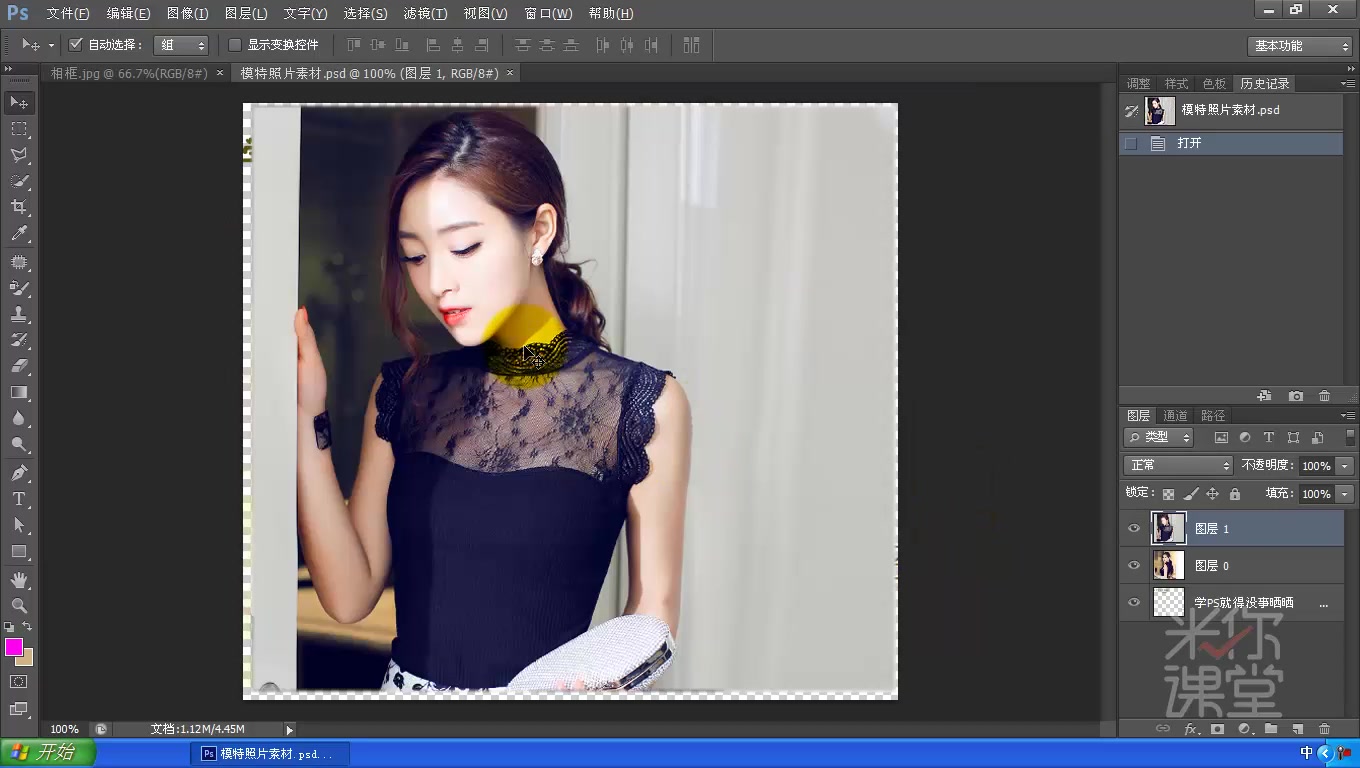Select the Hand tool
This screenshot has width=1360, height=768.
pyautogui.click(x=18, y=579)
